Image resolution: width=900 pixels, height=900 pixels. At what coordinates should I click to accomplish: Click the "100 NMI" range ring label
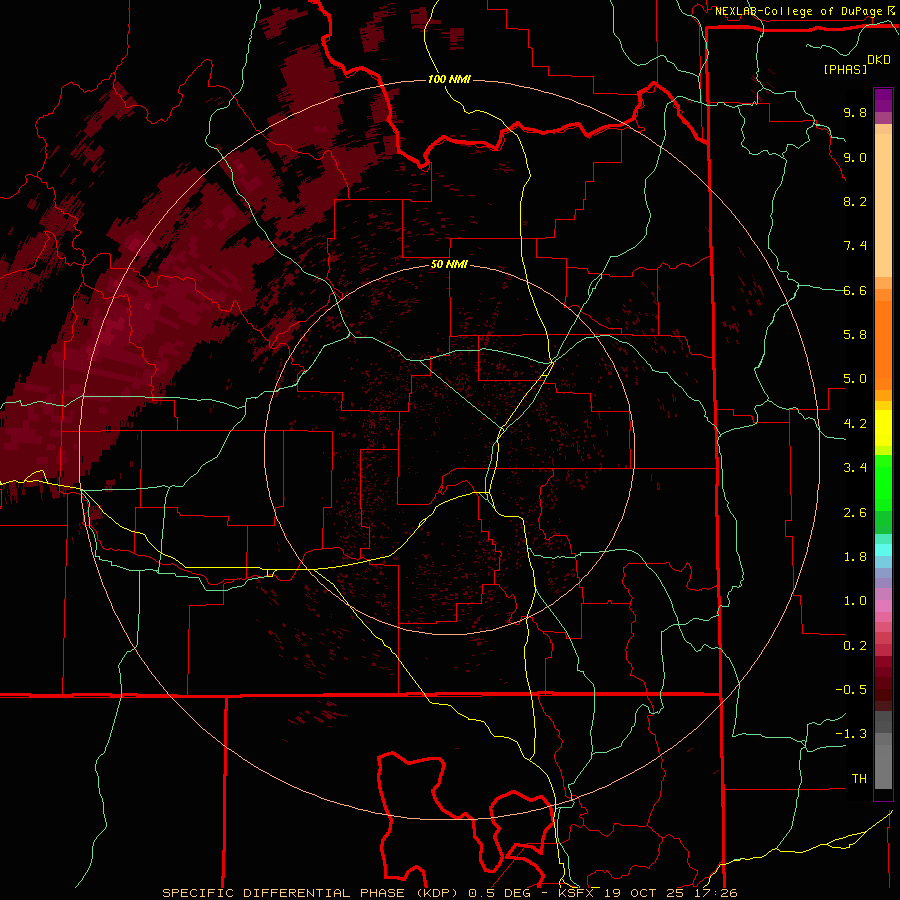pyautogui.click(x=449, y=79)
